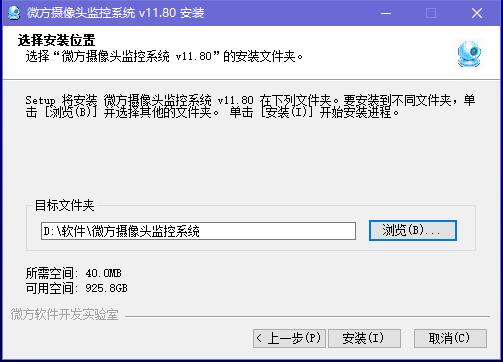503x362 pixels.
Task: Click the window title 微方摄像头监控系统 v11.80 安装
Action: [116, 13]
